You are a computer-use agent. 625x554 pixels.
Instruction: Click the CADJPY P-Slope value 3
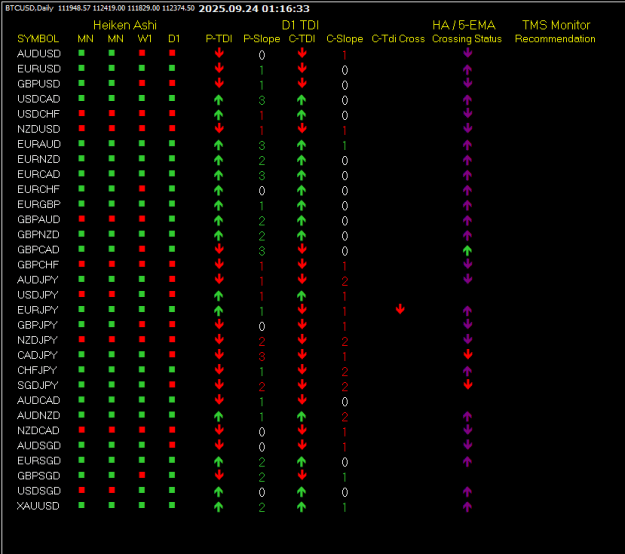point(262,357)
